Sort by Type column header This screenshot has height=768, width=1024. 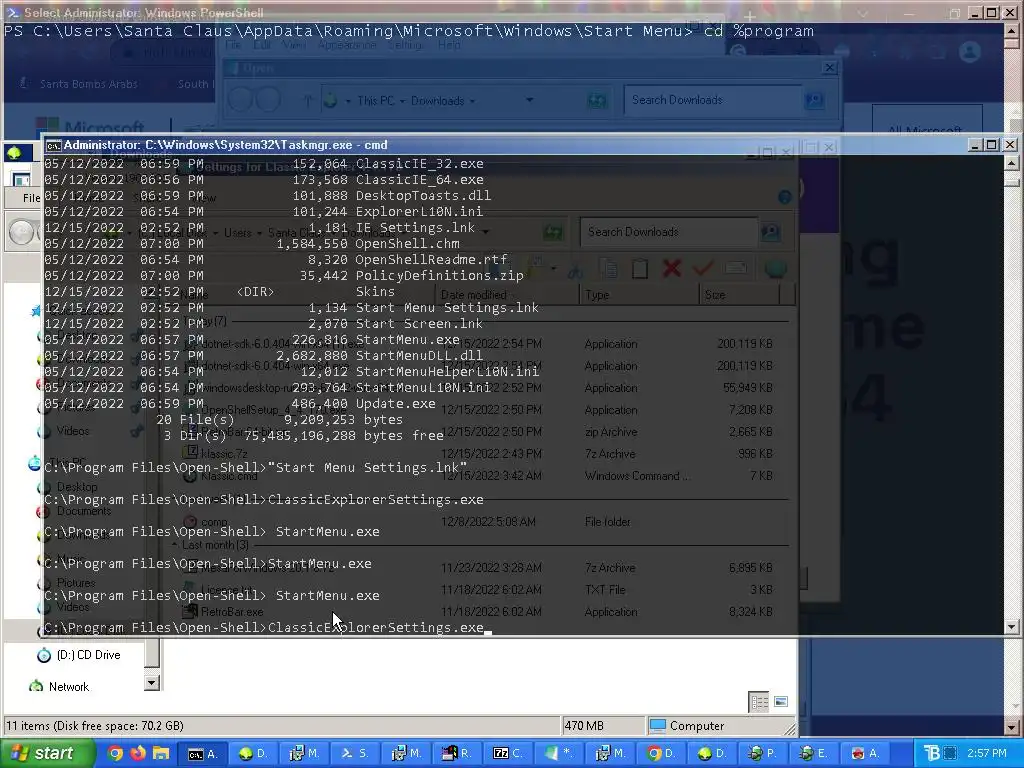click(639, 295)
